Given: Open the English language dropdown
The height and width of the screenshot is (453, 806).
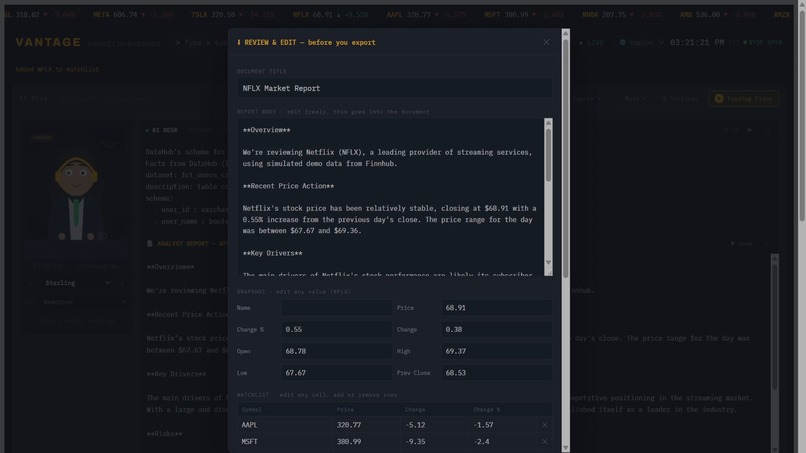Looking at the screenshot, I should pos(642,42).
